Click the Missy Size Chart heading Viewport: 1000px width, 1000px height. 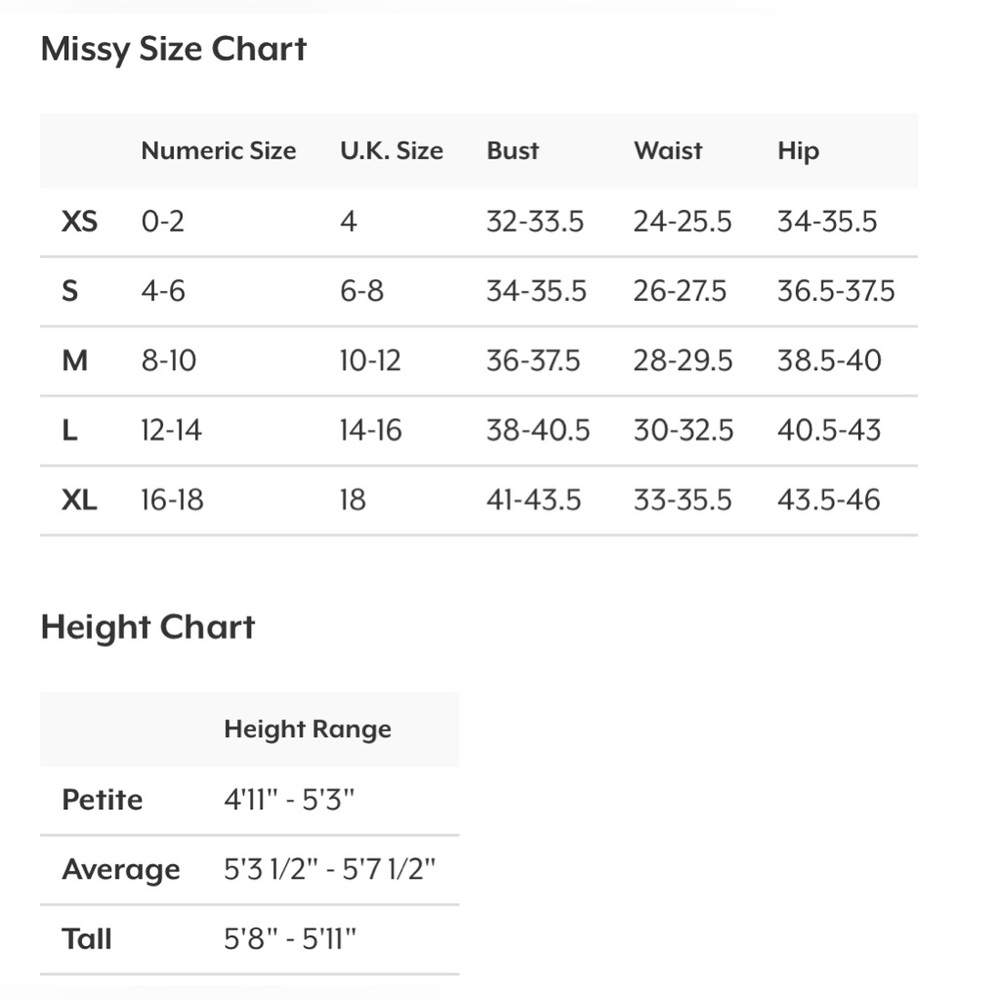pyautogui.click(x=173, y=50)
